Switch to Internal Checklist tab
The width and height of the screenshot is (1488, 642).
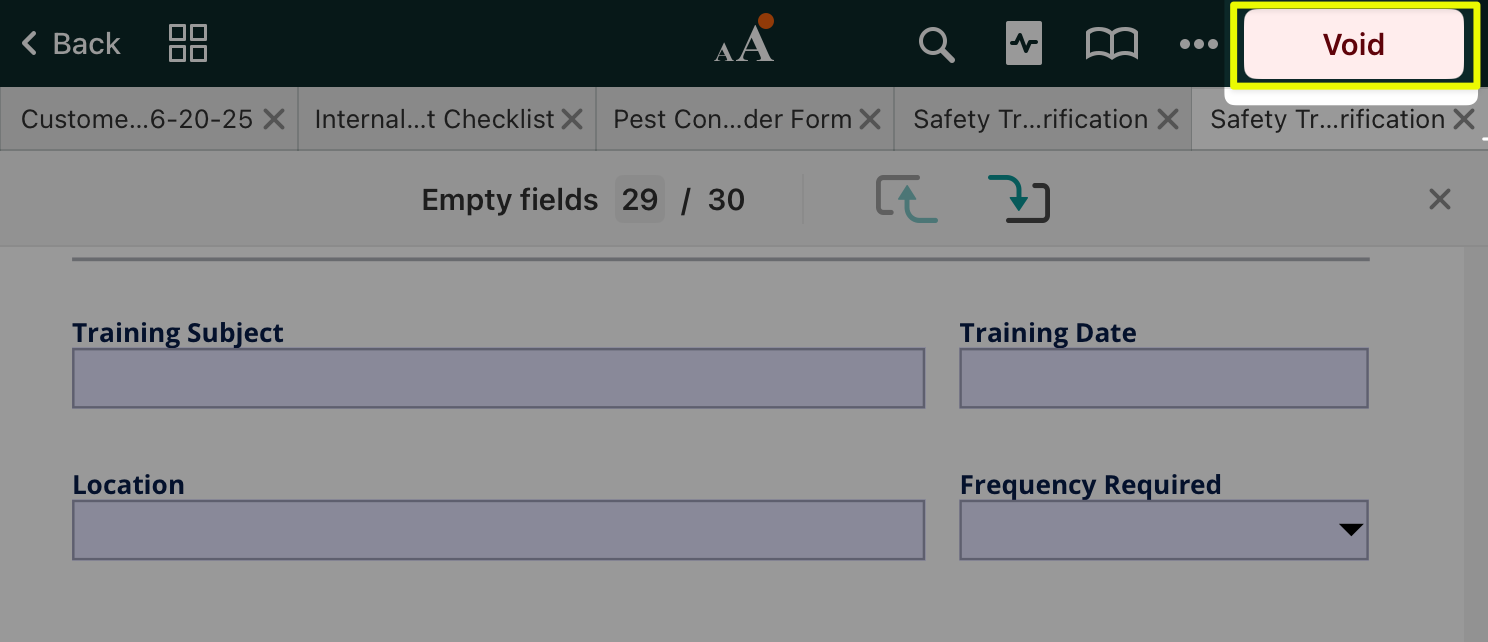433,120
